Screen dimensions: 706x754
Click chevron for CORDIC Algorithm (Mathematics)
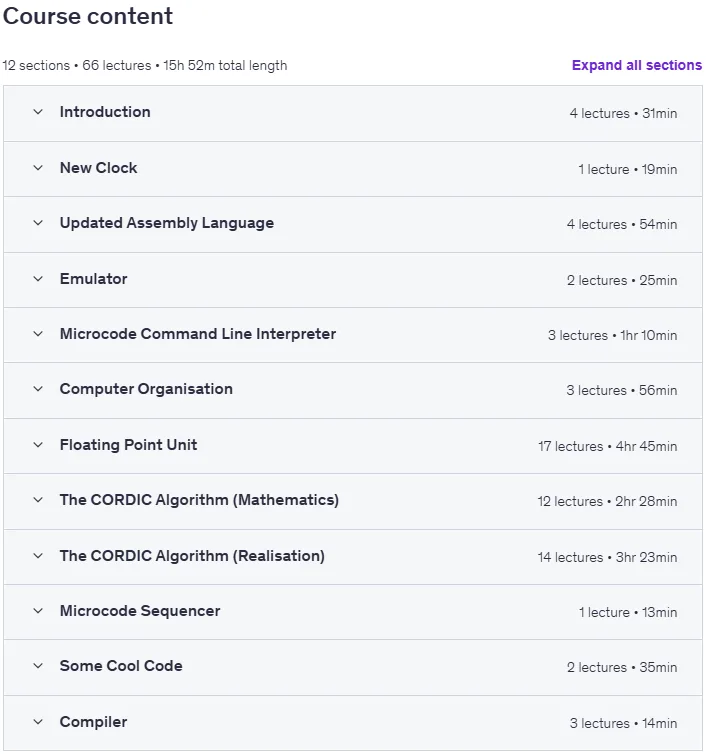[x=38, y=500]
